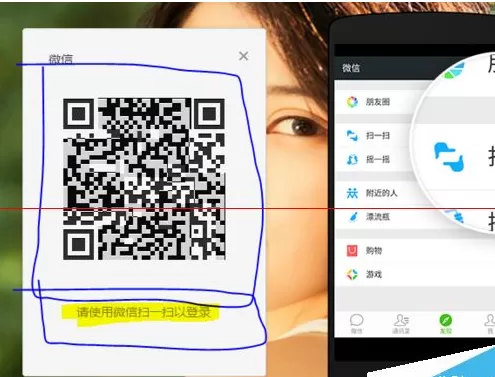Select the '附近的人' label on the phone

click(x=382, y=193)
